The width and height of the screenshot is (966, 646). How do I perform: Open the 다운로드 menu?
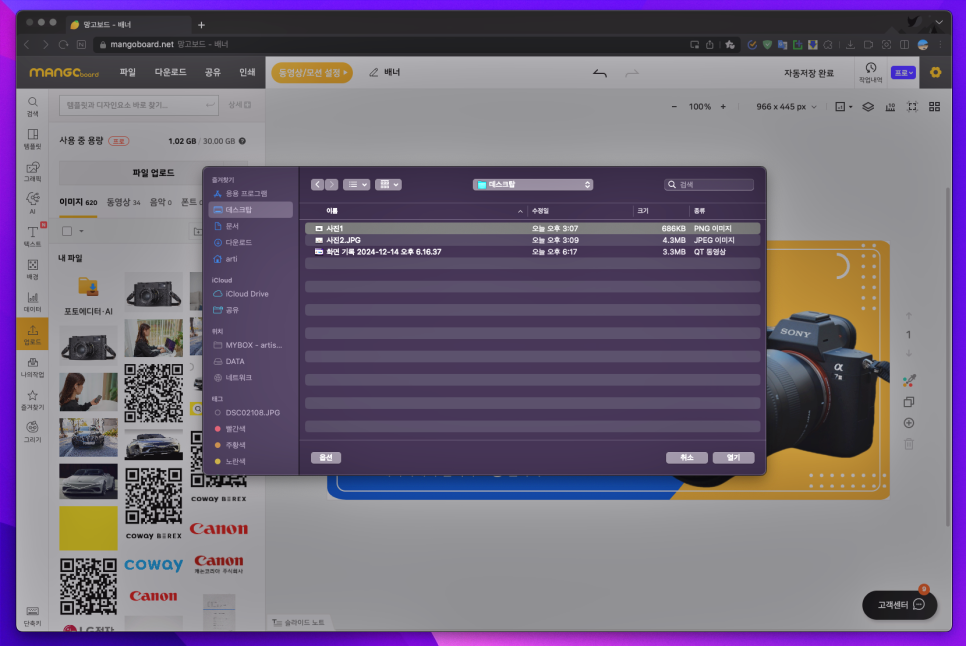[171, 72]
